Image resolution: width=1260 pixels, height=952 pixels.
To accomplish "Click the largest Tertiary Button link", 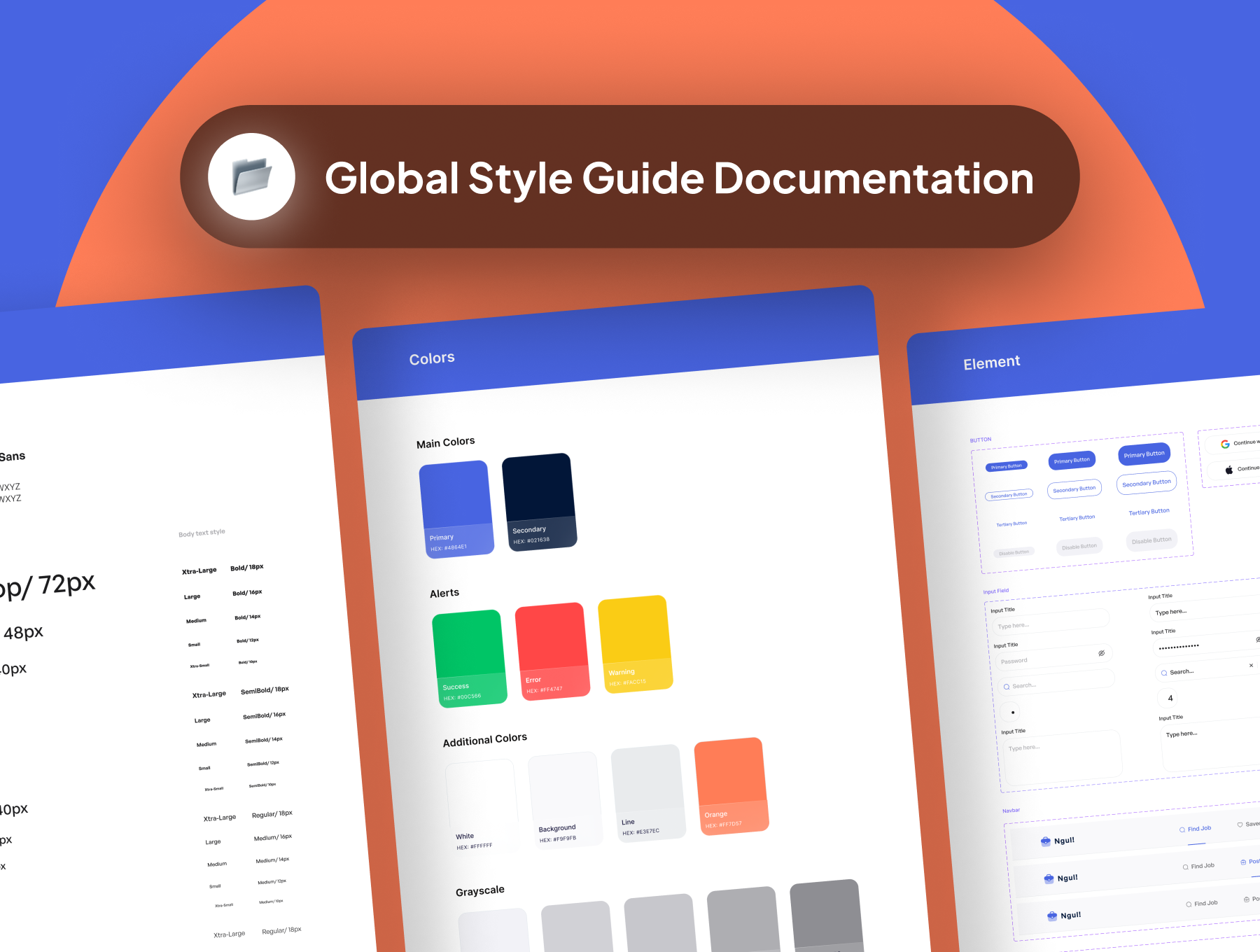I will click(x=1149, y=512).
